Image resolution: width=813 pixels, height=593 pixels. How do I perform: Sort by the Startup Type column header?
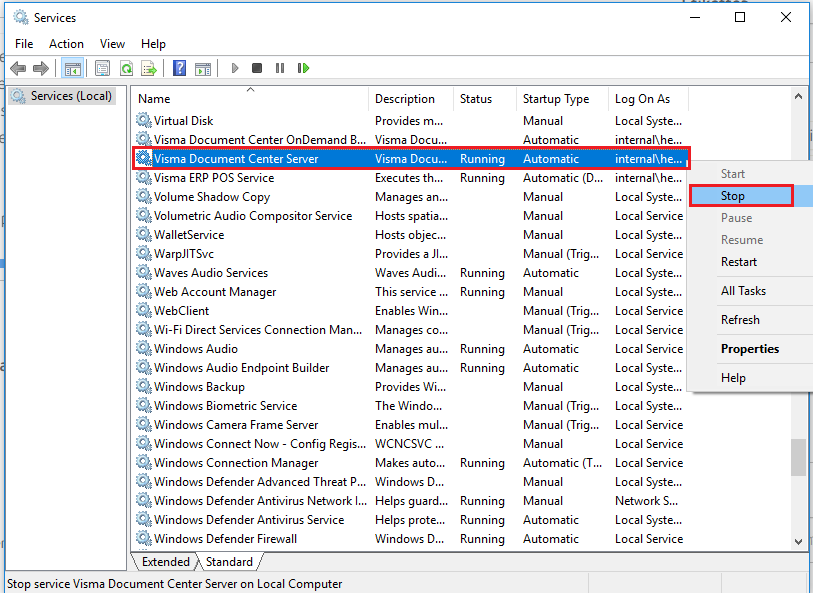pyautogui.click(x=563, y=99)
